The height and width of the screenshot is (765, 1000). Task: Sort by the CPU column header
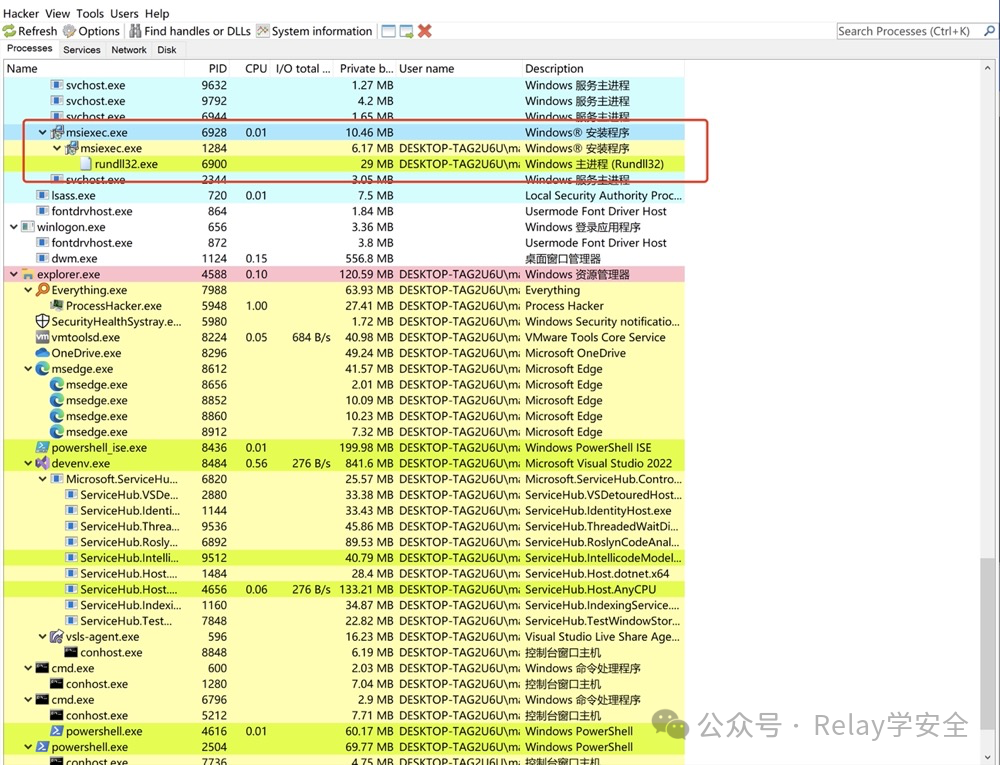[251, 68]
